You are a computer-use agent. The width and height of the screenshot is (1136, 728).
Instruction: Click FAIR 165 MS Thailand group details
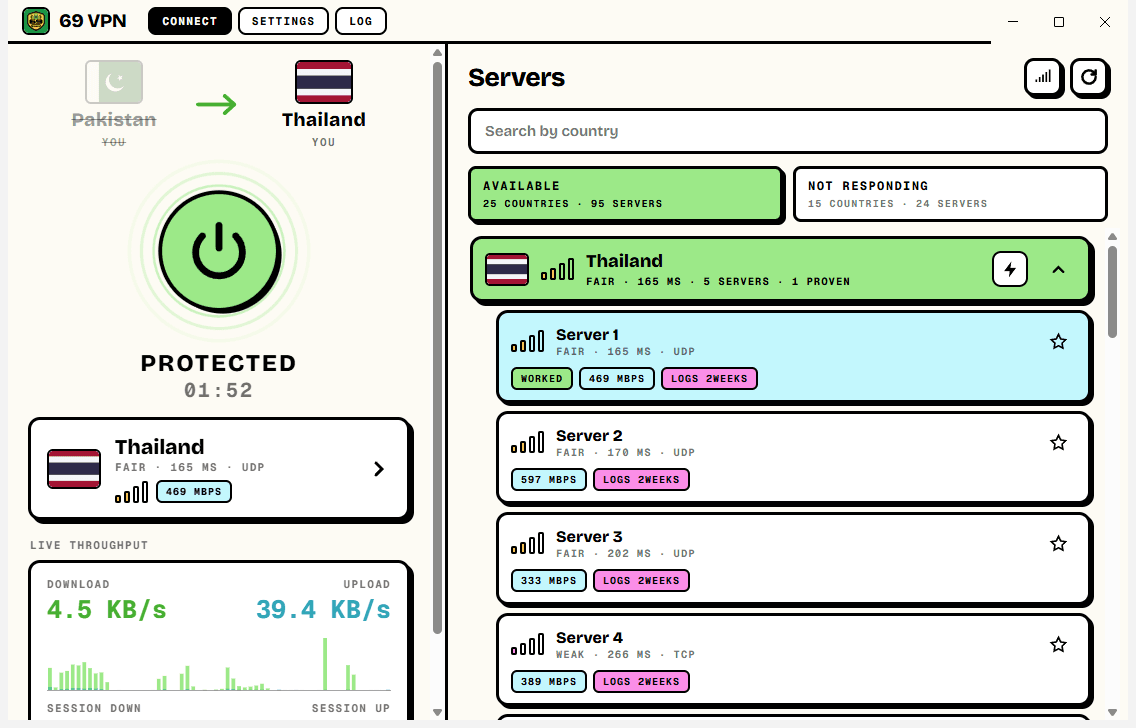click(x=718, y=281)
